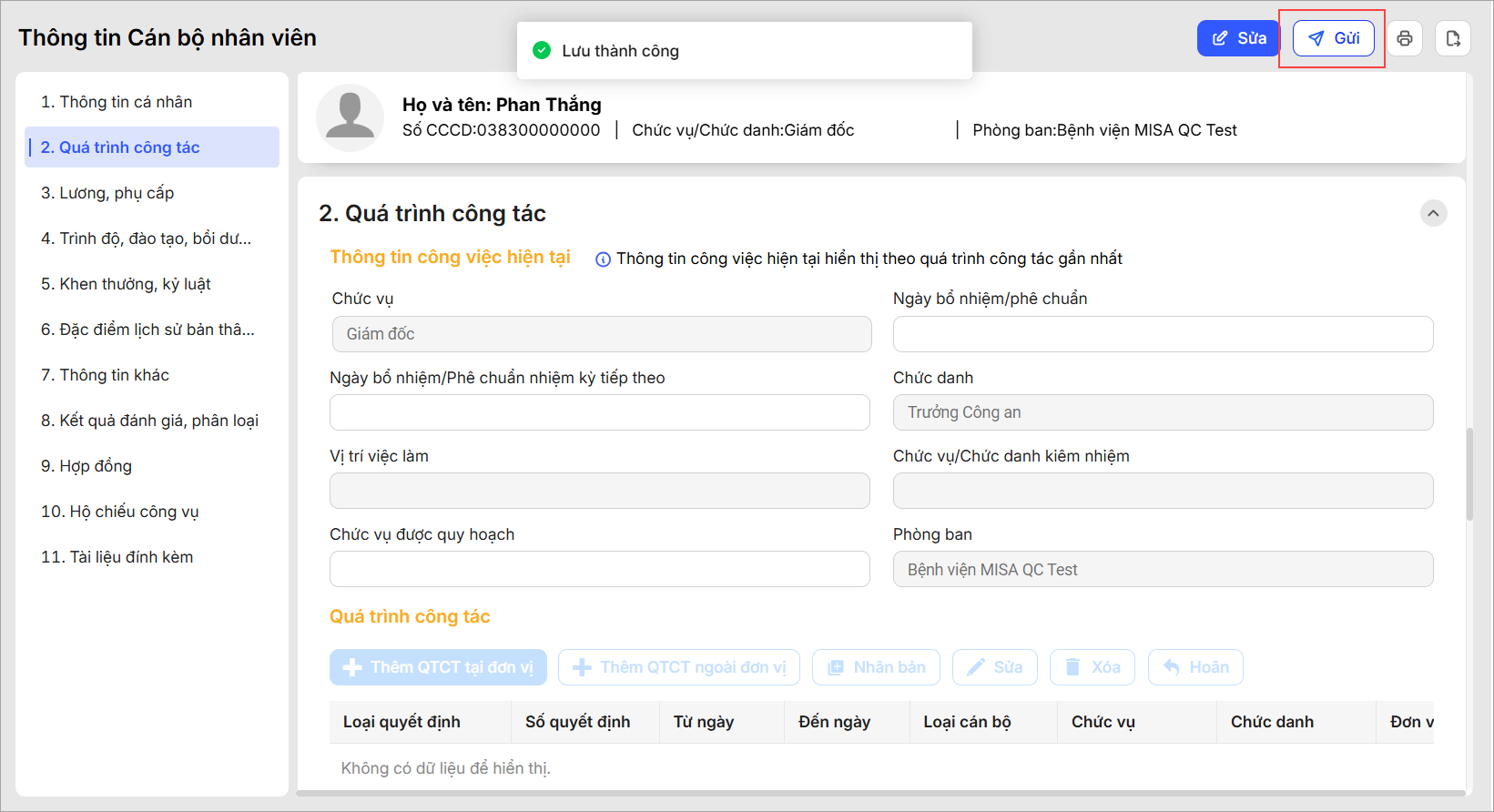Click the printer icon in header
The width and height of the screenshot is (1494, 812).
[1405, 38]
